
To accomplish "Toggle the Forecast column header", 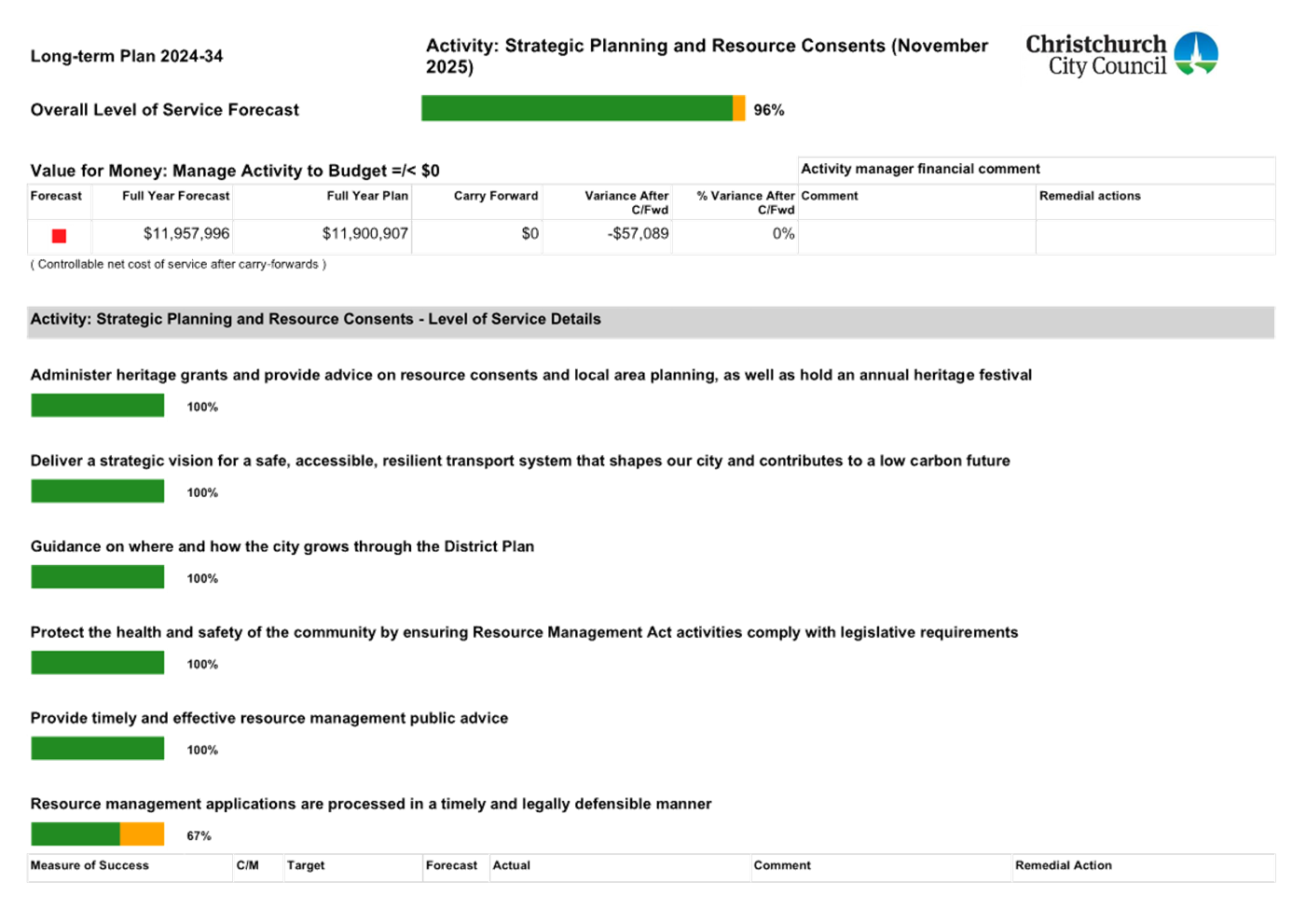I will tap(57, 196).
